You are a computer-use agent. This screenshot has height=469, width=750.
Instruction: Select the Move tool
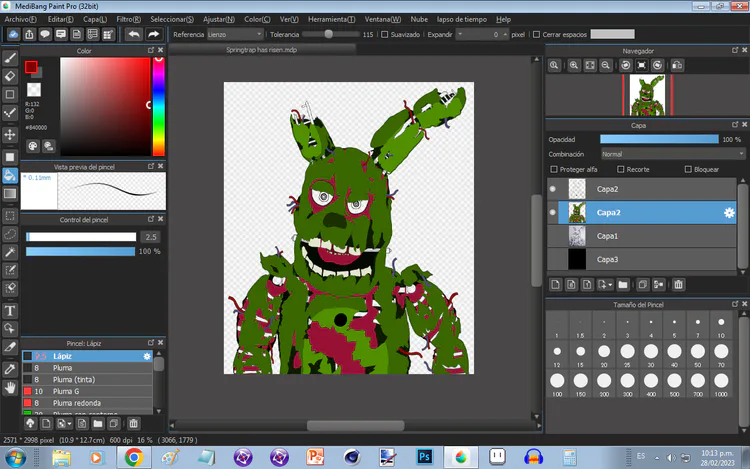(x=10, y=134)
